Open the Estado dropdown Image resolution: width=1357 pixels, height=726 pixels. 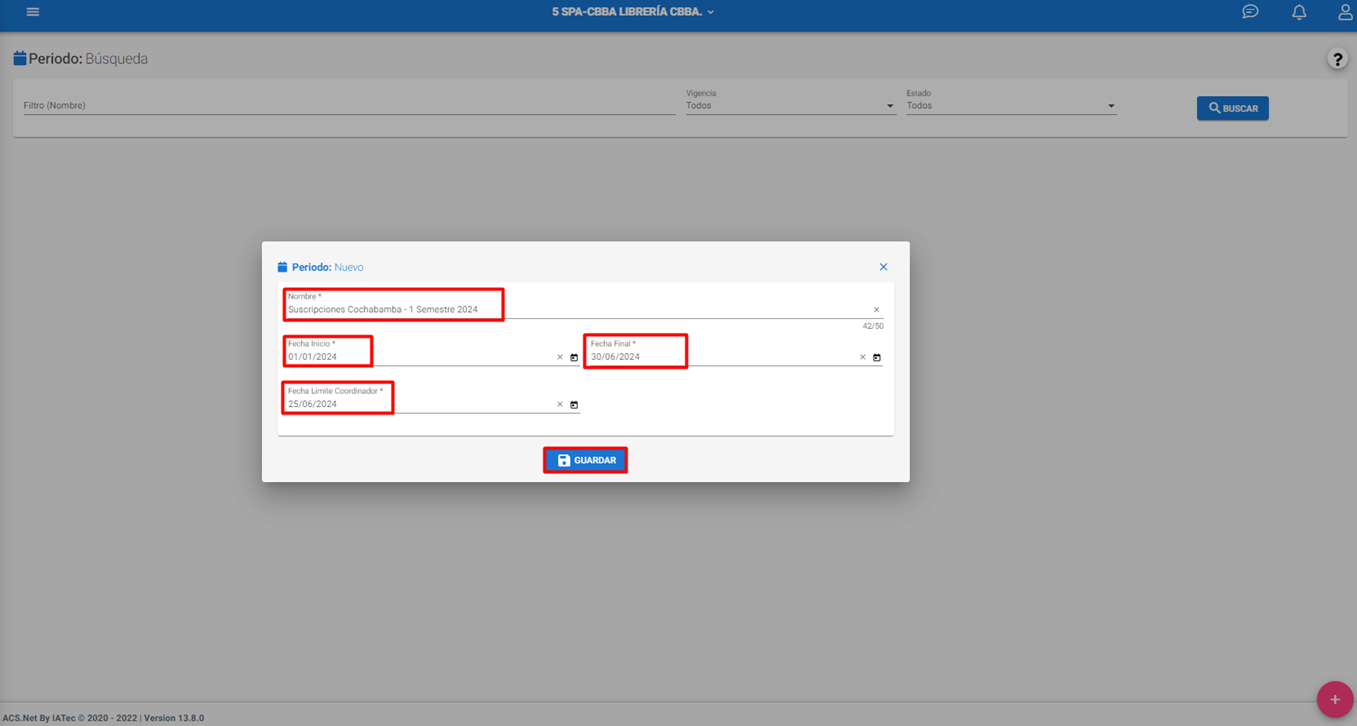point(1011,105)
